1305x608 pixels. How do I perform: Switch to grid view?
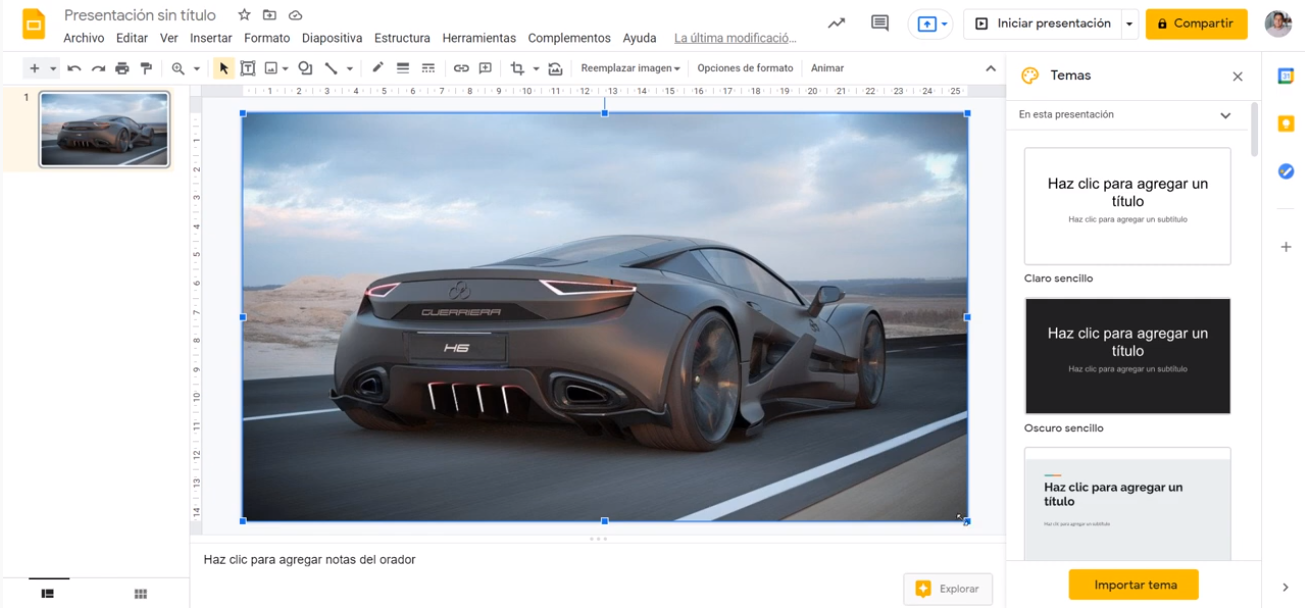[x=141, y=593]
